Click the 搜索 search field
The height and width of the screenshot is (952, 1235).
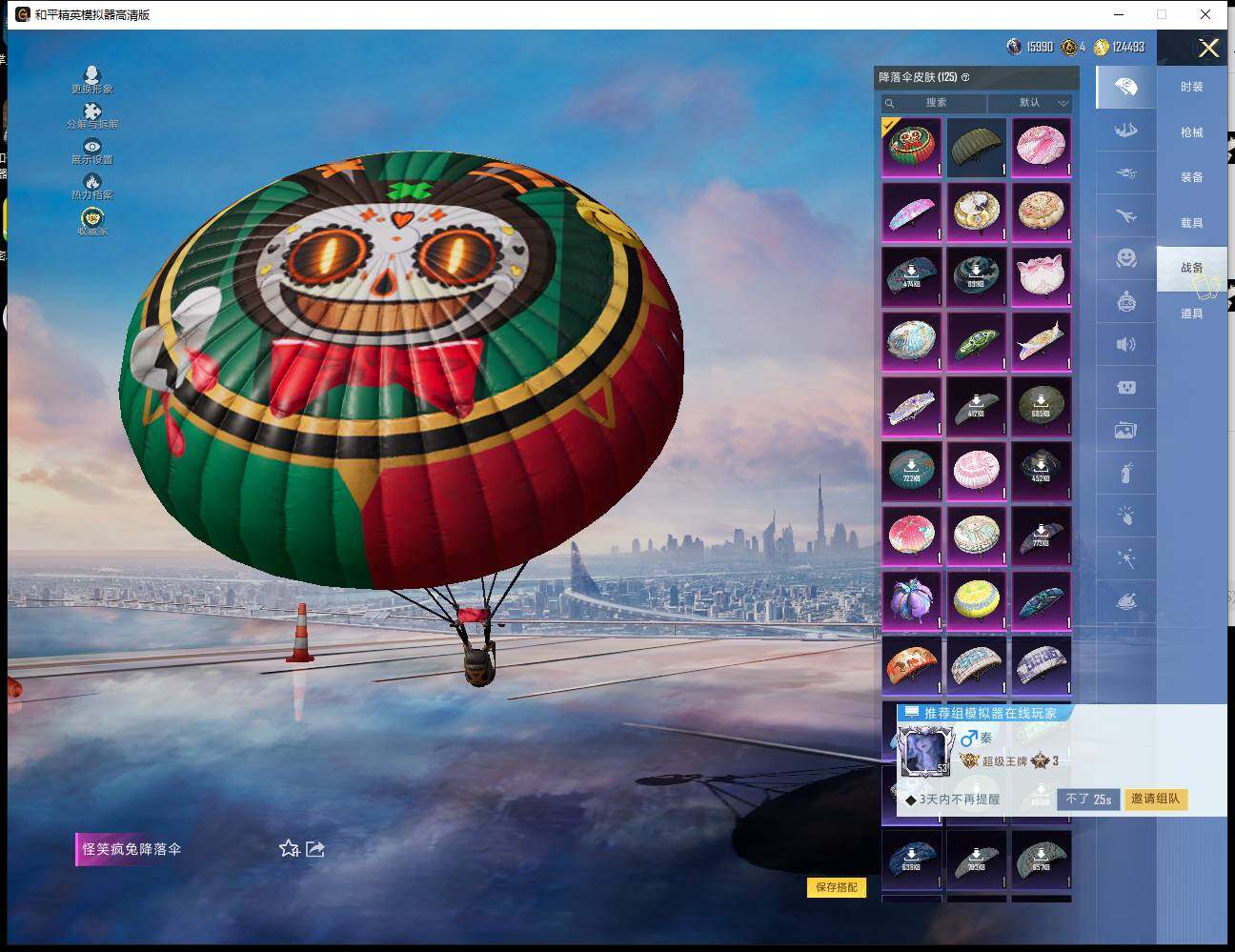click(x=935, y=103)
